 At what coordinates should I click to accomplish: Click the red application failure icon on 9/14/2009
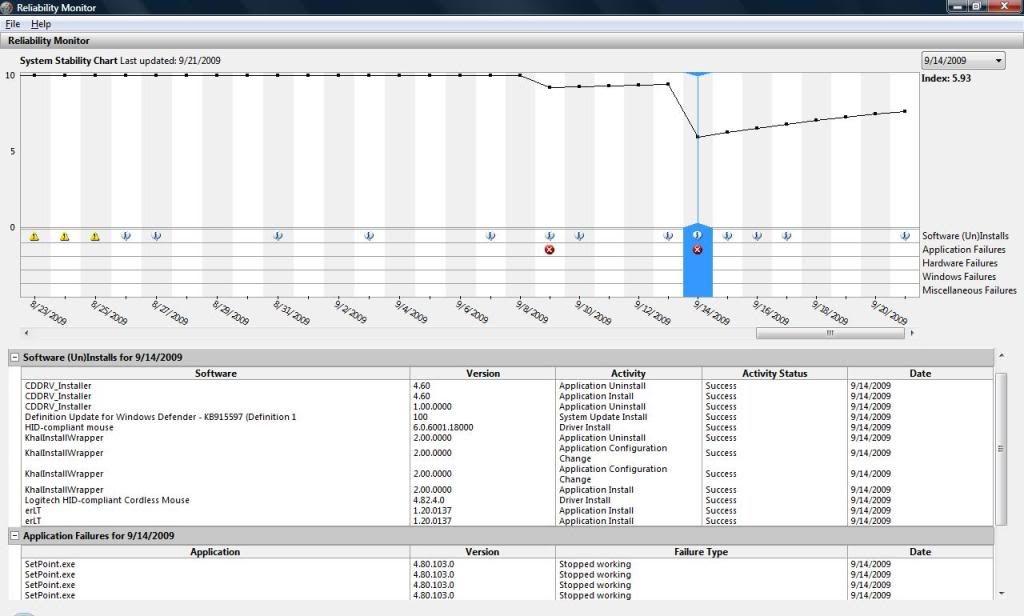coord(698,250)
